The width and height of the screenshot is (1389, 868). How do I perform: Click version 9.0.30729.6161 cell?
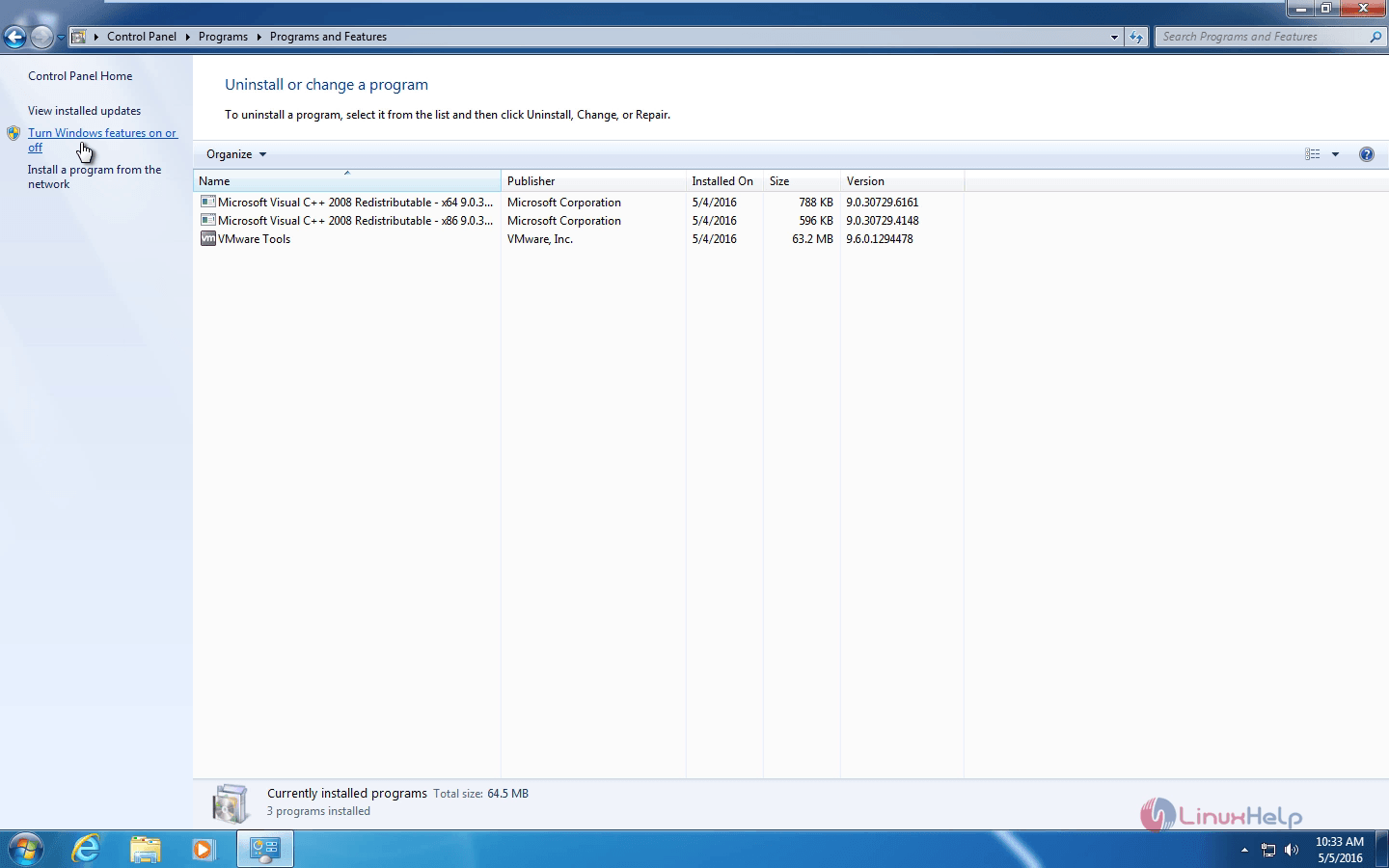coord(883,203)
